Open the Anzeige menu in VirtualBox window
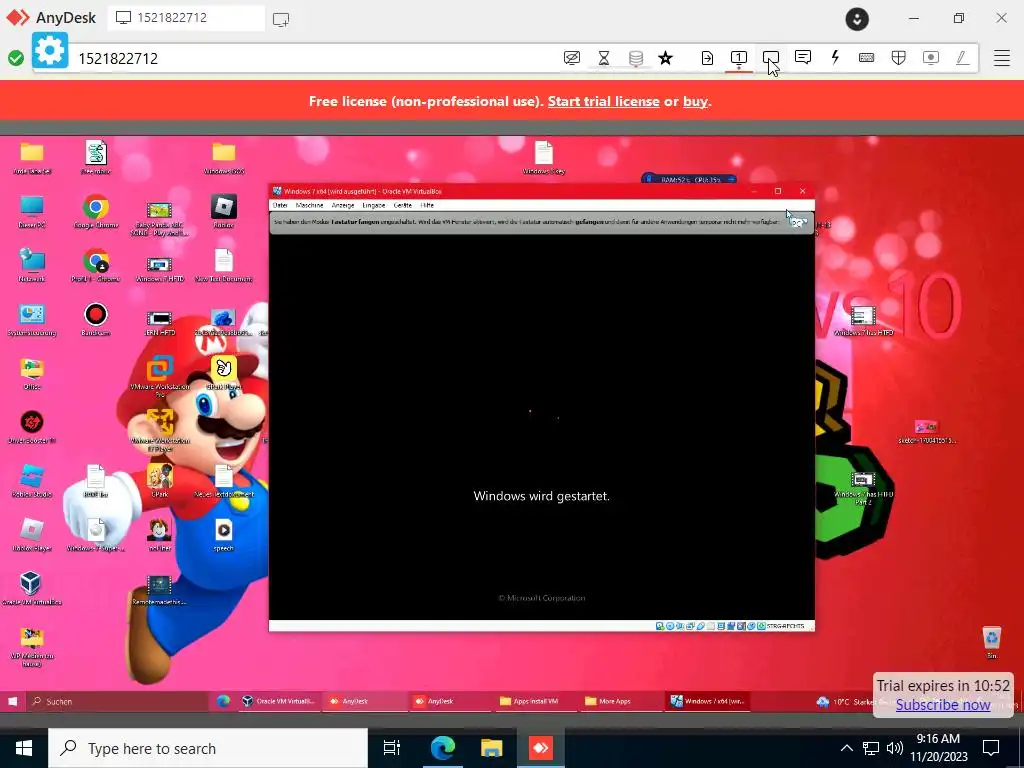The width and height of the screenshot is (1024, 768). (343, 205)
